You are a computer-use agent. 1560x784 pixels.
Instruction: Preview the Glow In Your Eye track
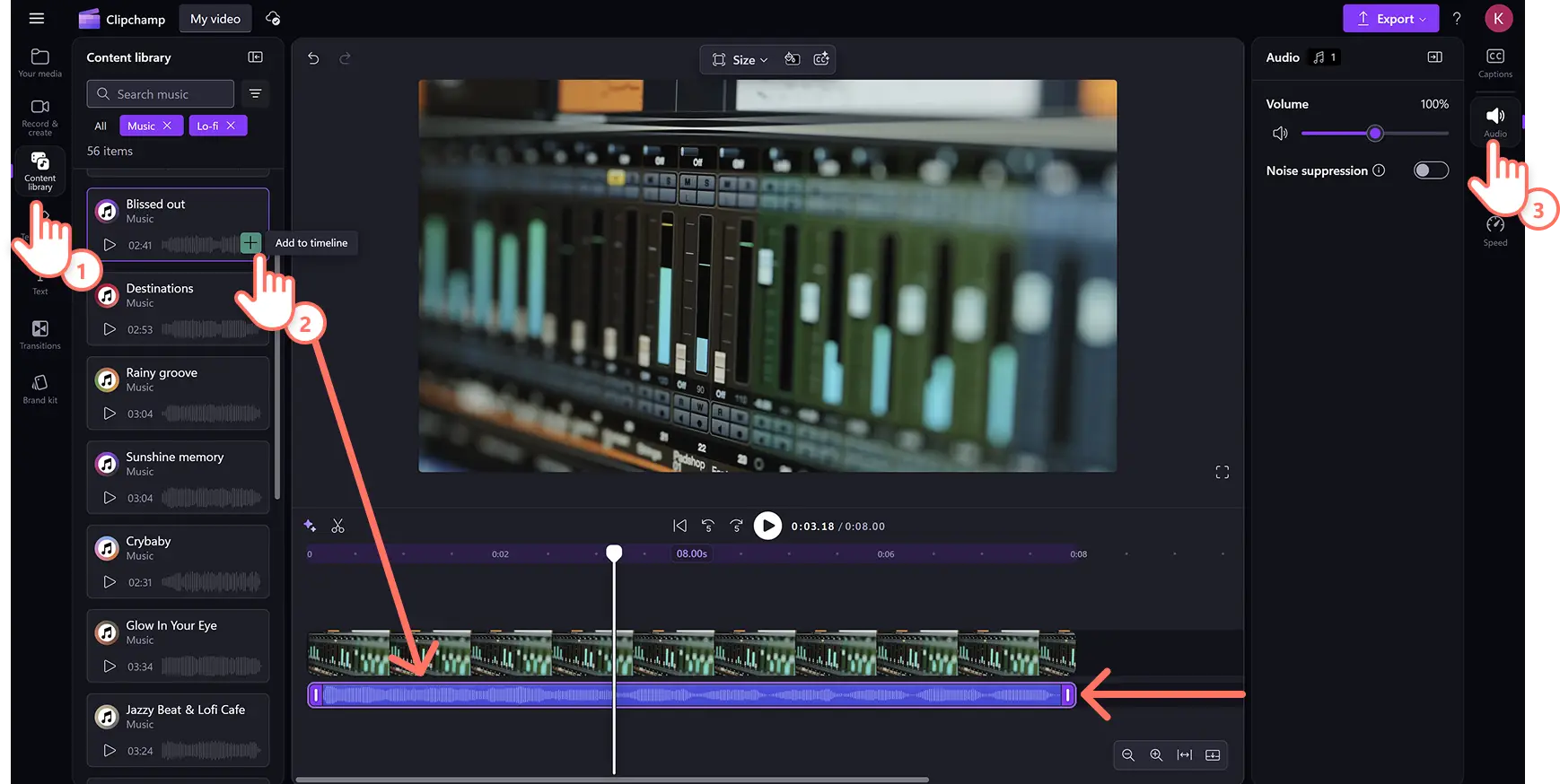coord(110,666)
